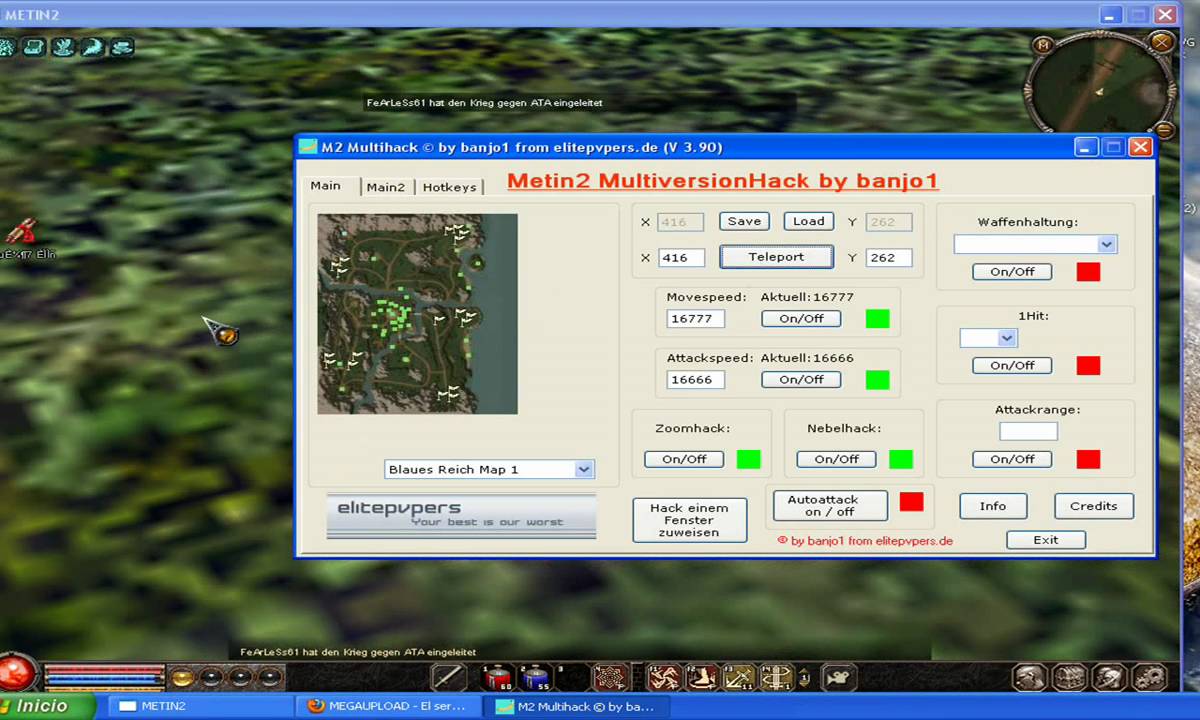The width and height of the screenshot is (1200, 720).
Task: Open the Hotkeys tab
Action: pos(449,187)
